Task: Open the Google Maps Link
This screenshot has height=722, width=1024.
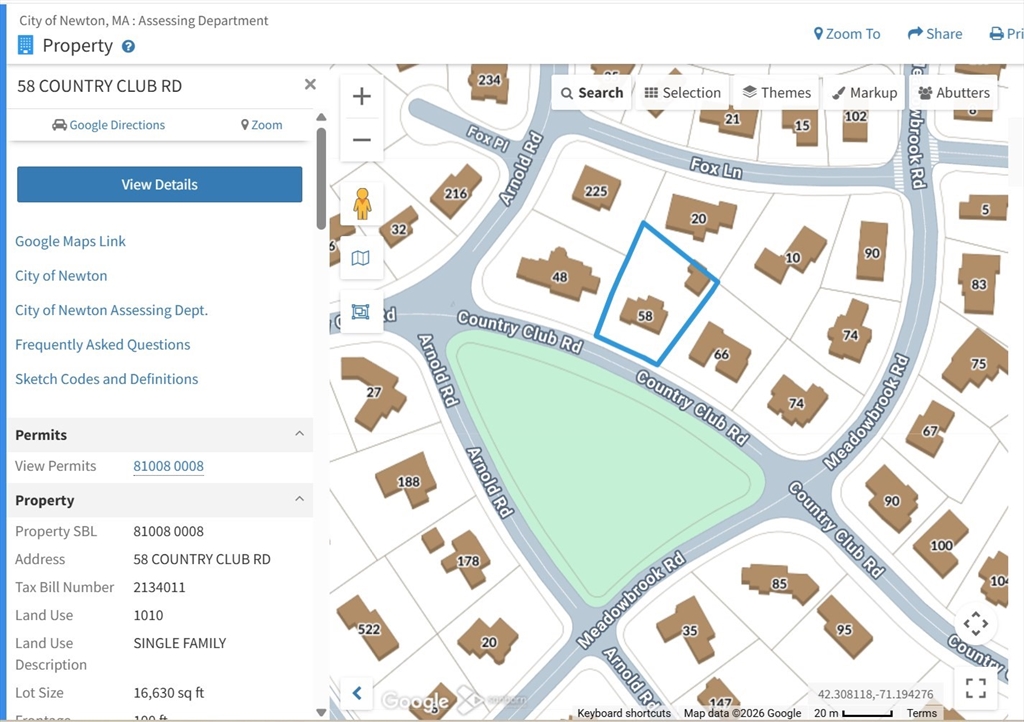Action: pyautogui.click(x=70, y=241)
